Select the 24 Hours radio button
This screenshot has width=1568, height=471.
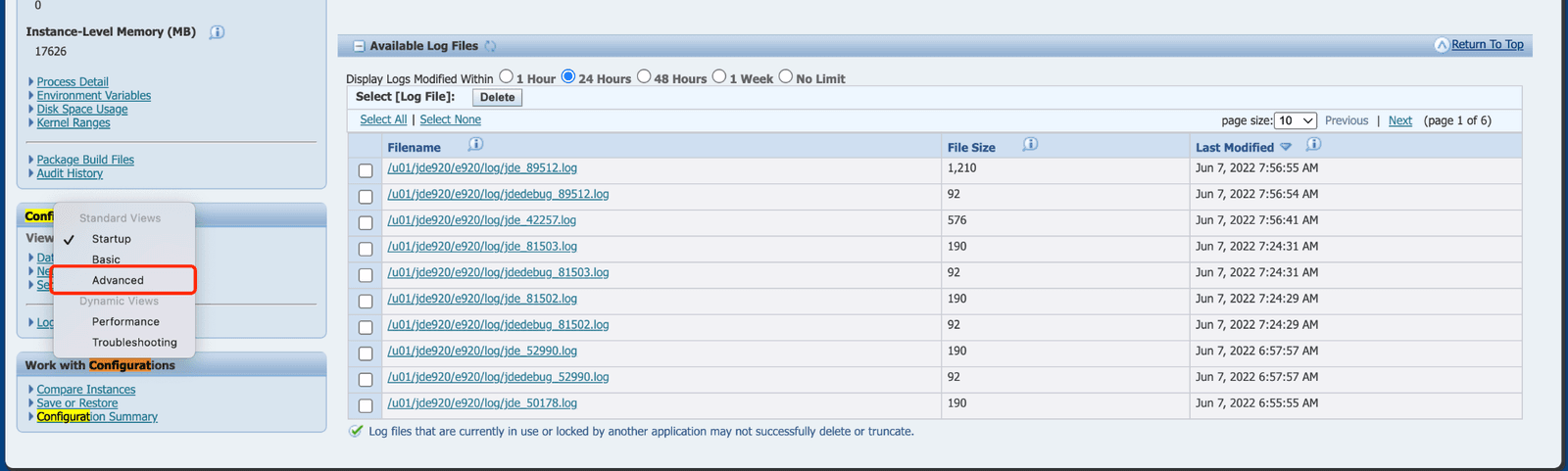567,76
